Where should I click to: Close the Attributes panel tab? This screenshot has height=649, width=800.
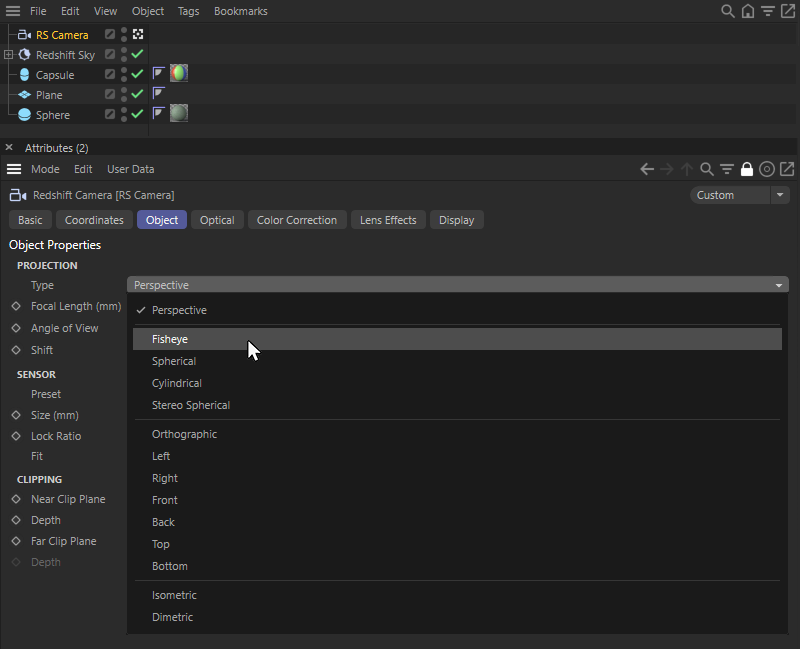click(x=9, y=148)
